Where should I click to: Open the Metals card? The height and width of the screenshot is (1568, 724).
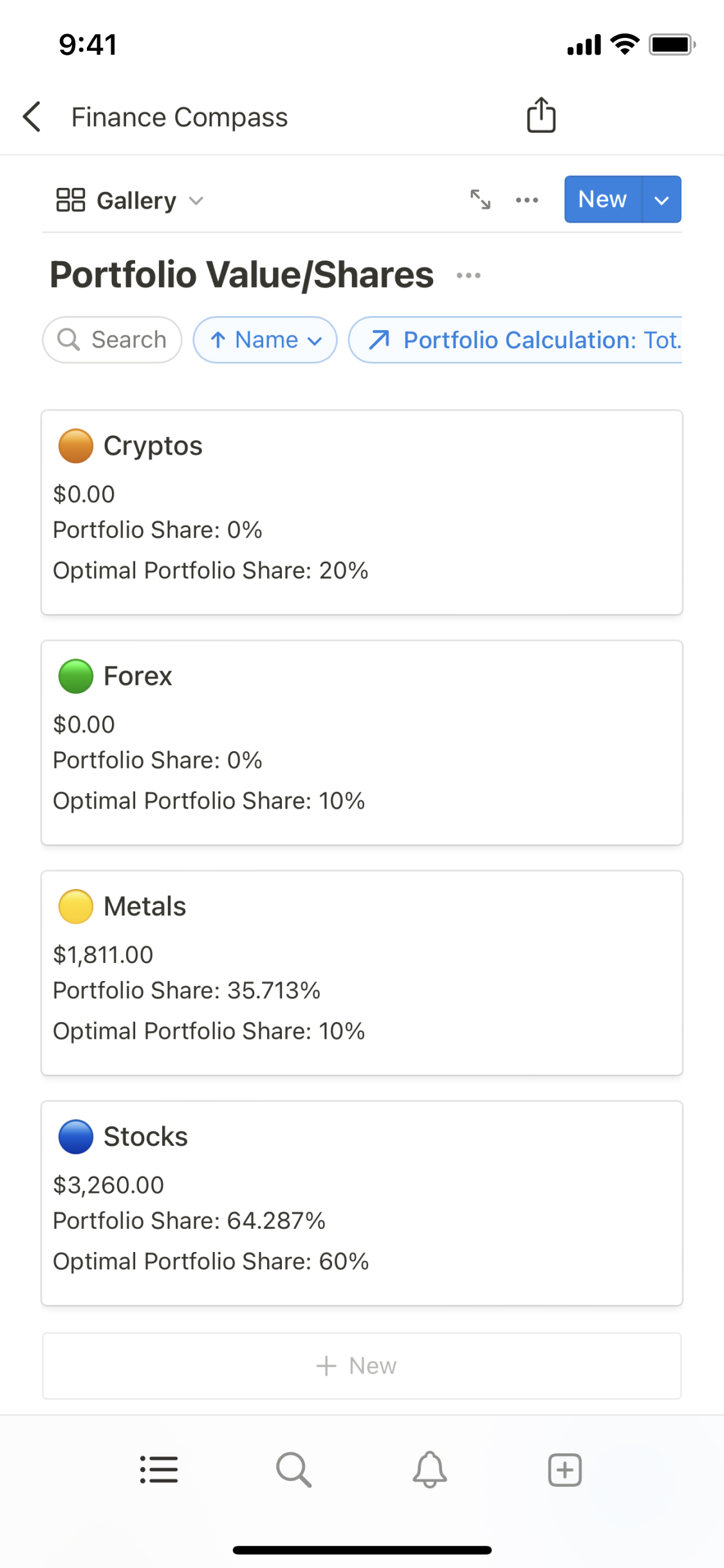tap(362, 973)
